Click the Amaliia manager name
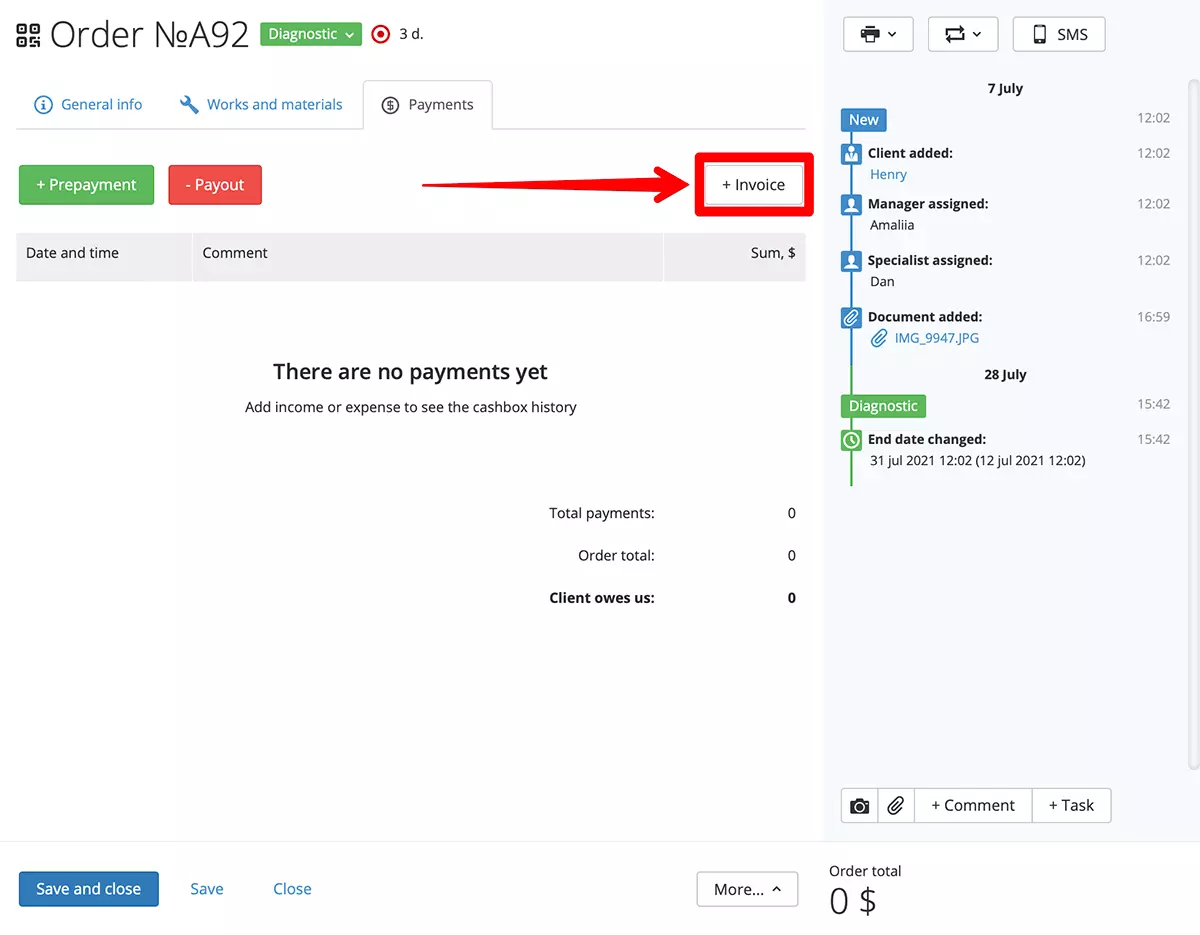Screen dimensions: 1200x935 (x=892, y=225)
